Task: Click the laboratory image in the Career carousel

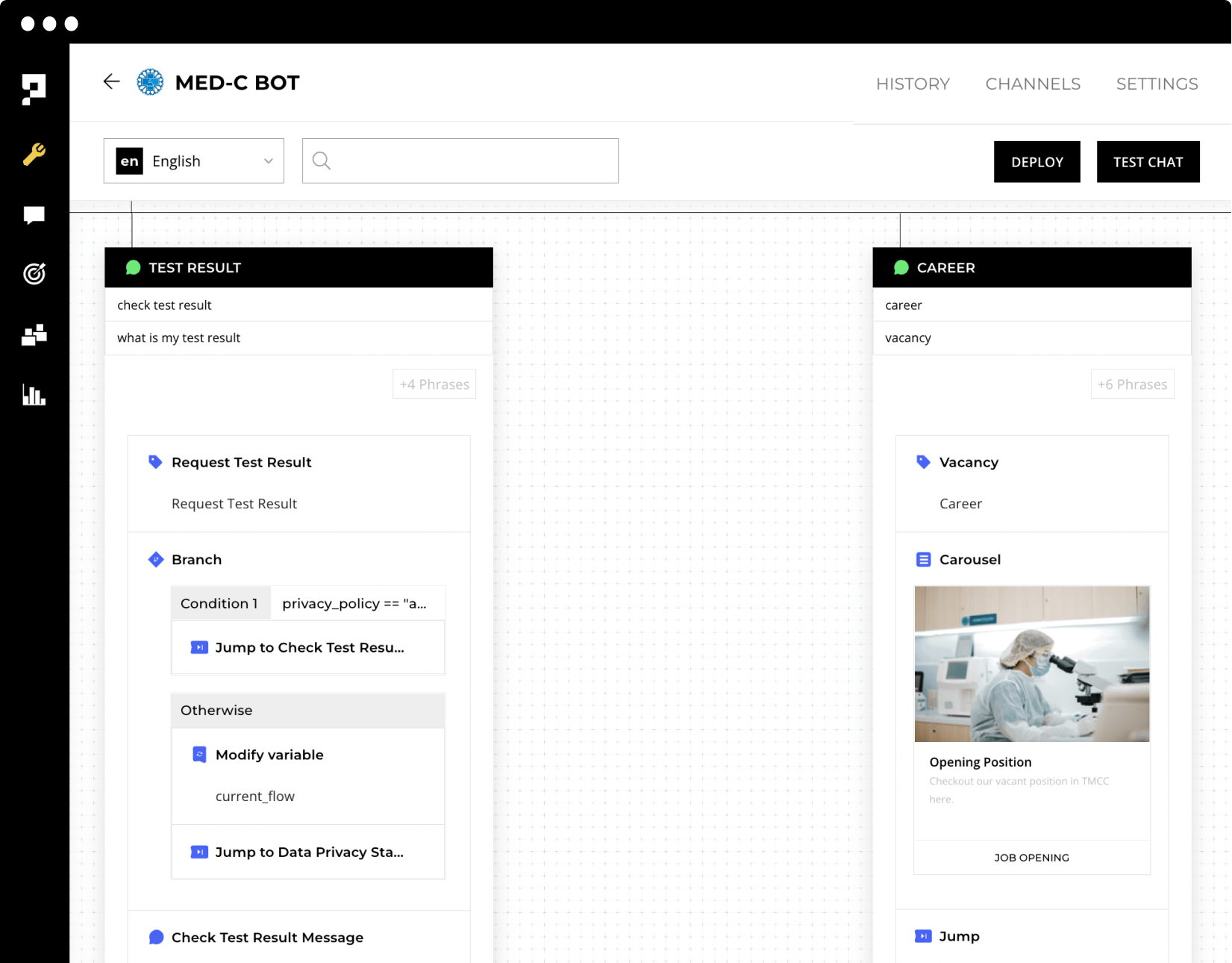Action: click(1032, 664)
